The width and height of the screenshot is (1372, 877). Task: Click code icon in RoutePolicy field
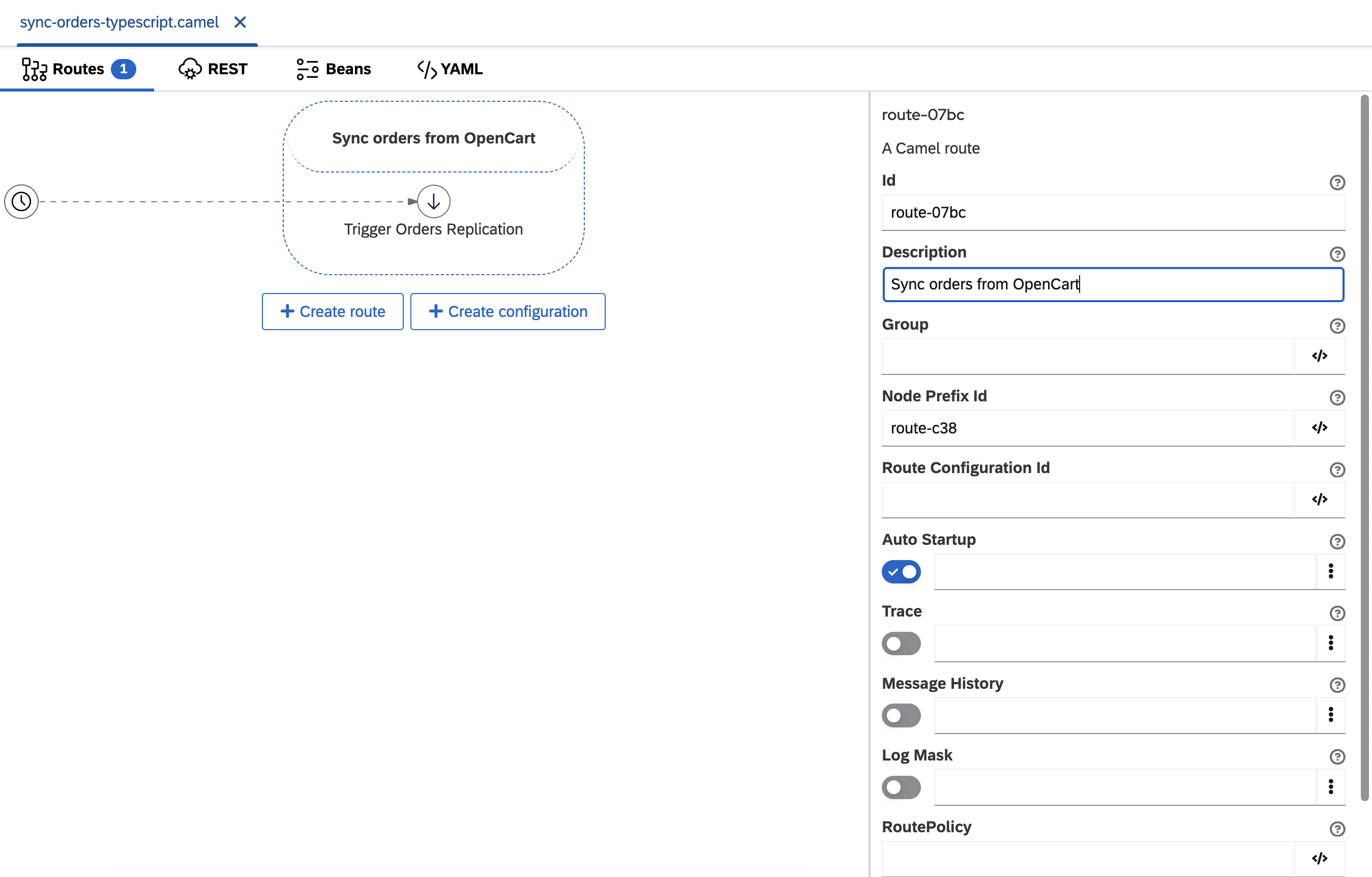point(1319,858)
